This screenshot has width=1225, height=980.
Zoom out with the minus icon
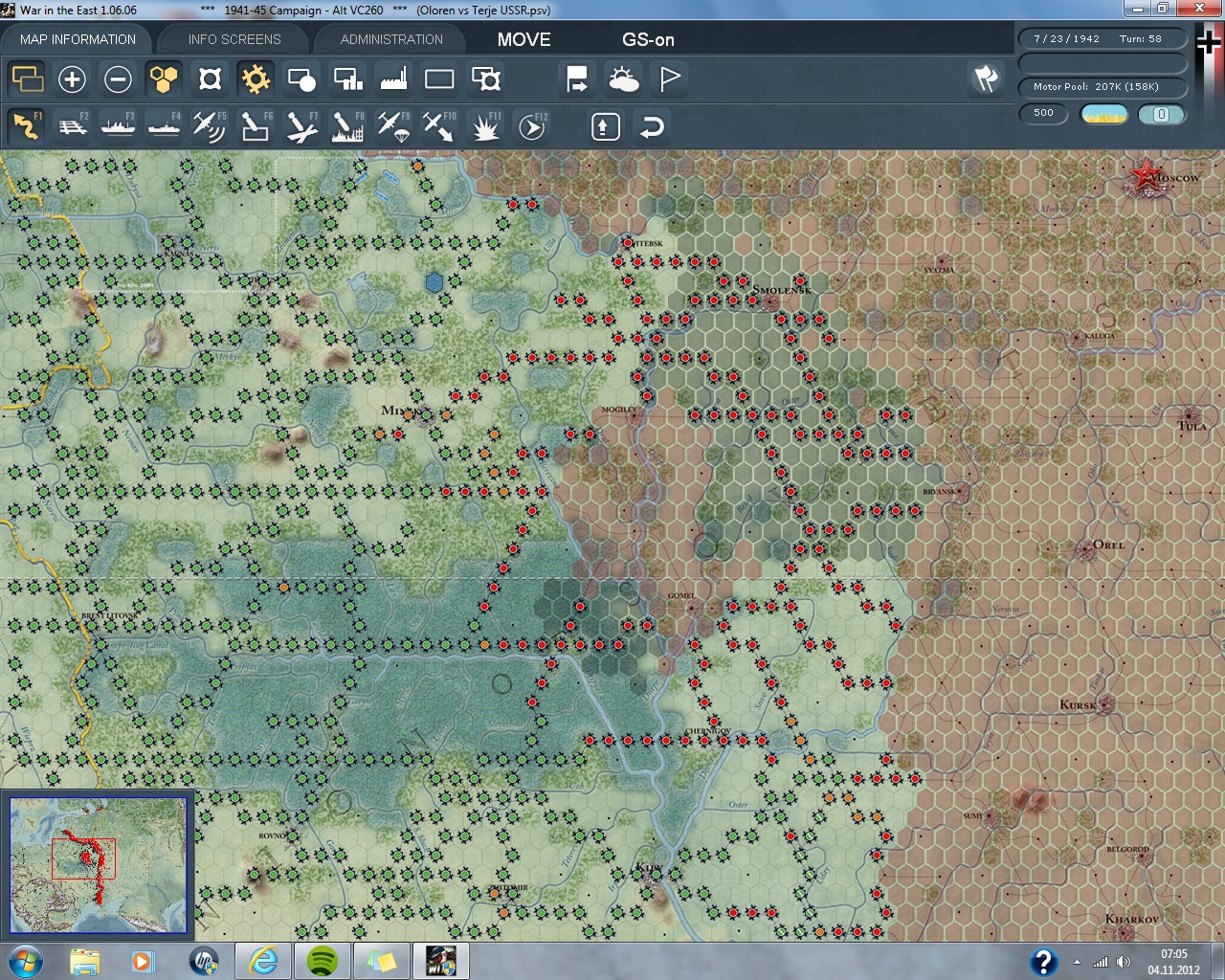[118, 78]
